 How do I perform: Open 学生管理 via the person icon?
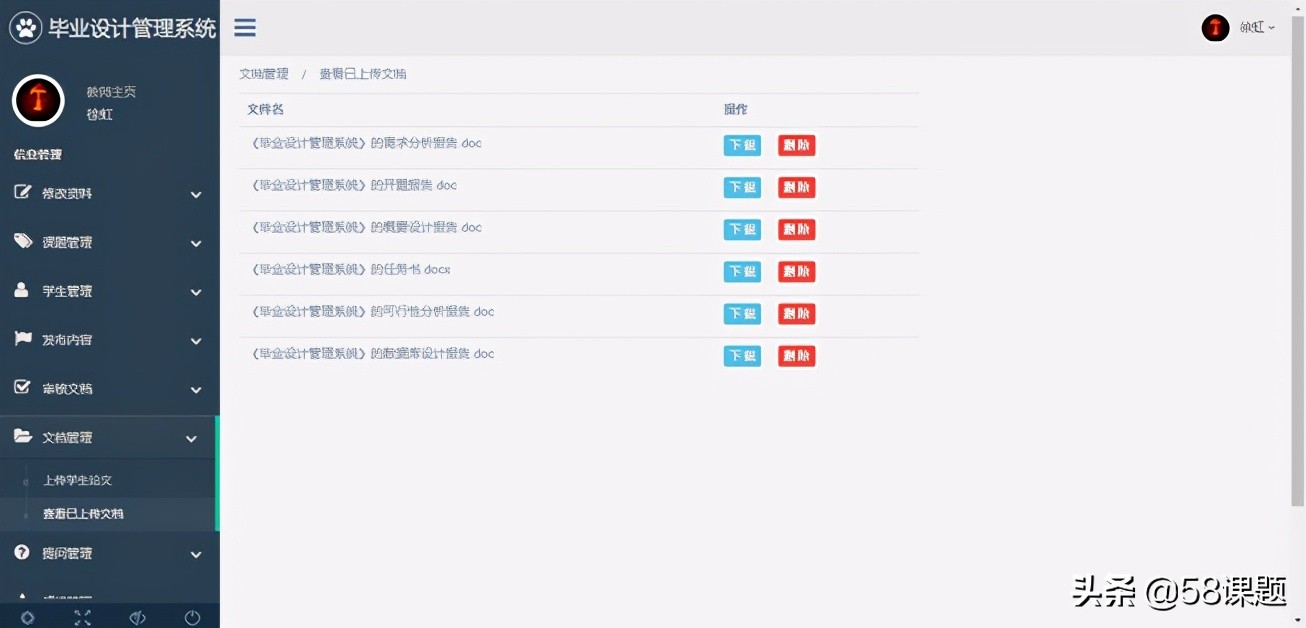(x=24, y=291)
